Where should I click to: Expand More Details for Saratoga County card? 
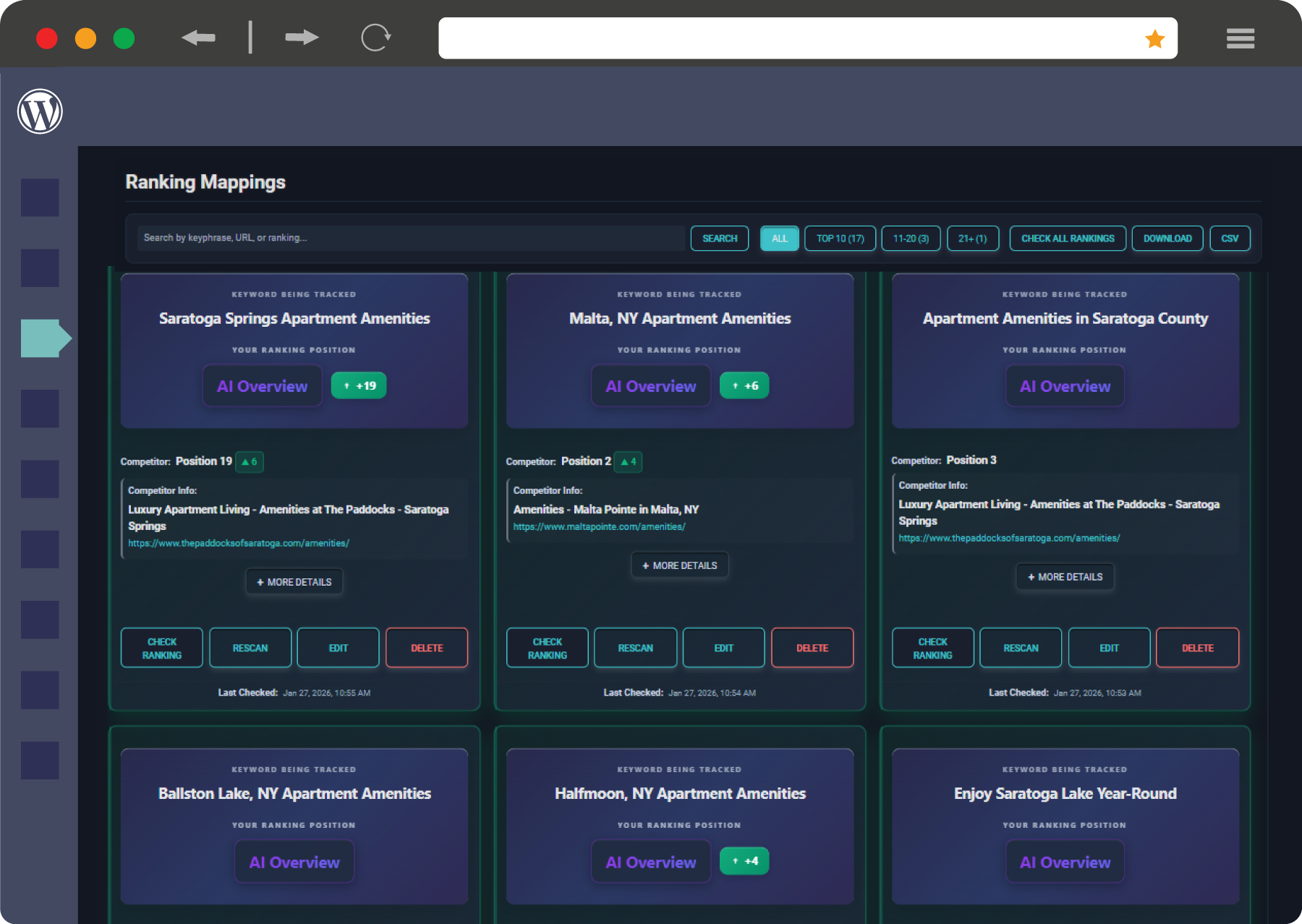tap(1065, 577)
